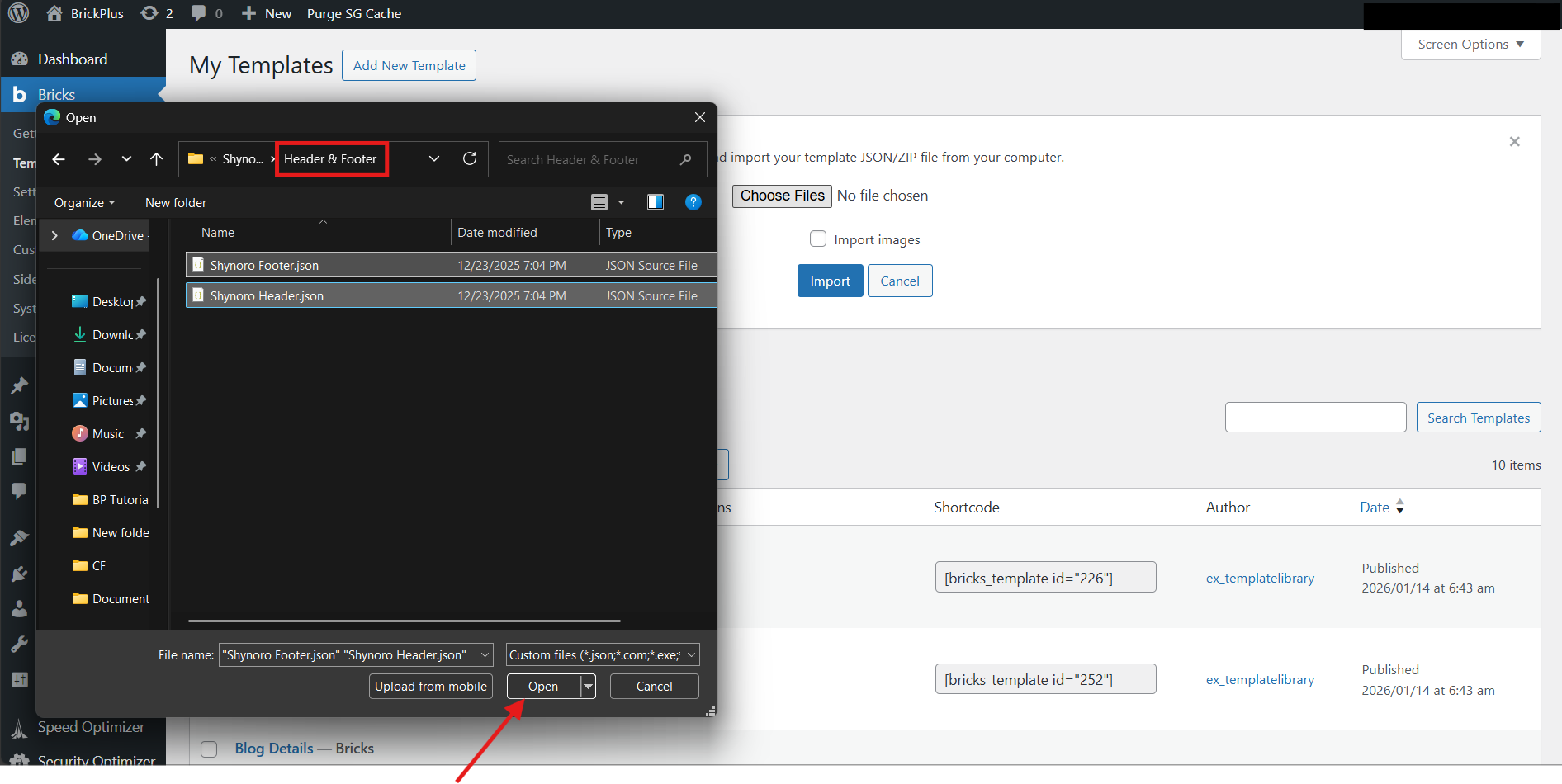1562x784 pixels.
Task: Click the WordPress logo in admin bar
Action: click(x=18, y=13)
